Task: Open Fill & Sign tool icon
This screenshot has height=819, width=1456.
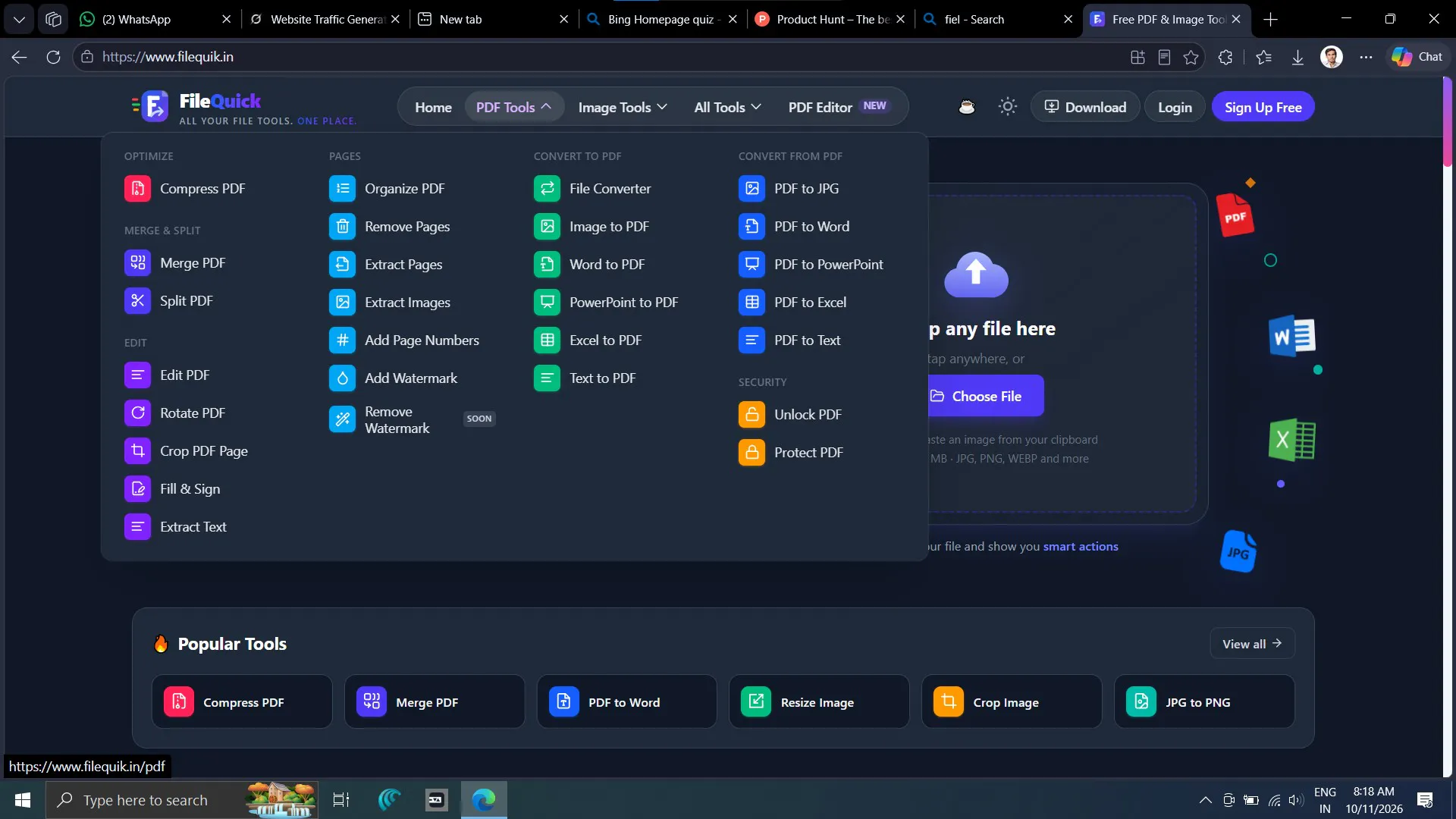Action: 137,489
